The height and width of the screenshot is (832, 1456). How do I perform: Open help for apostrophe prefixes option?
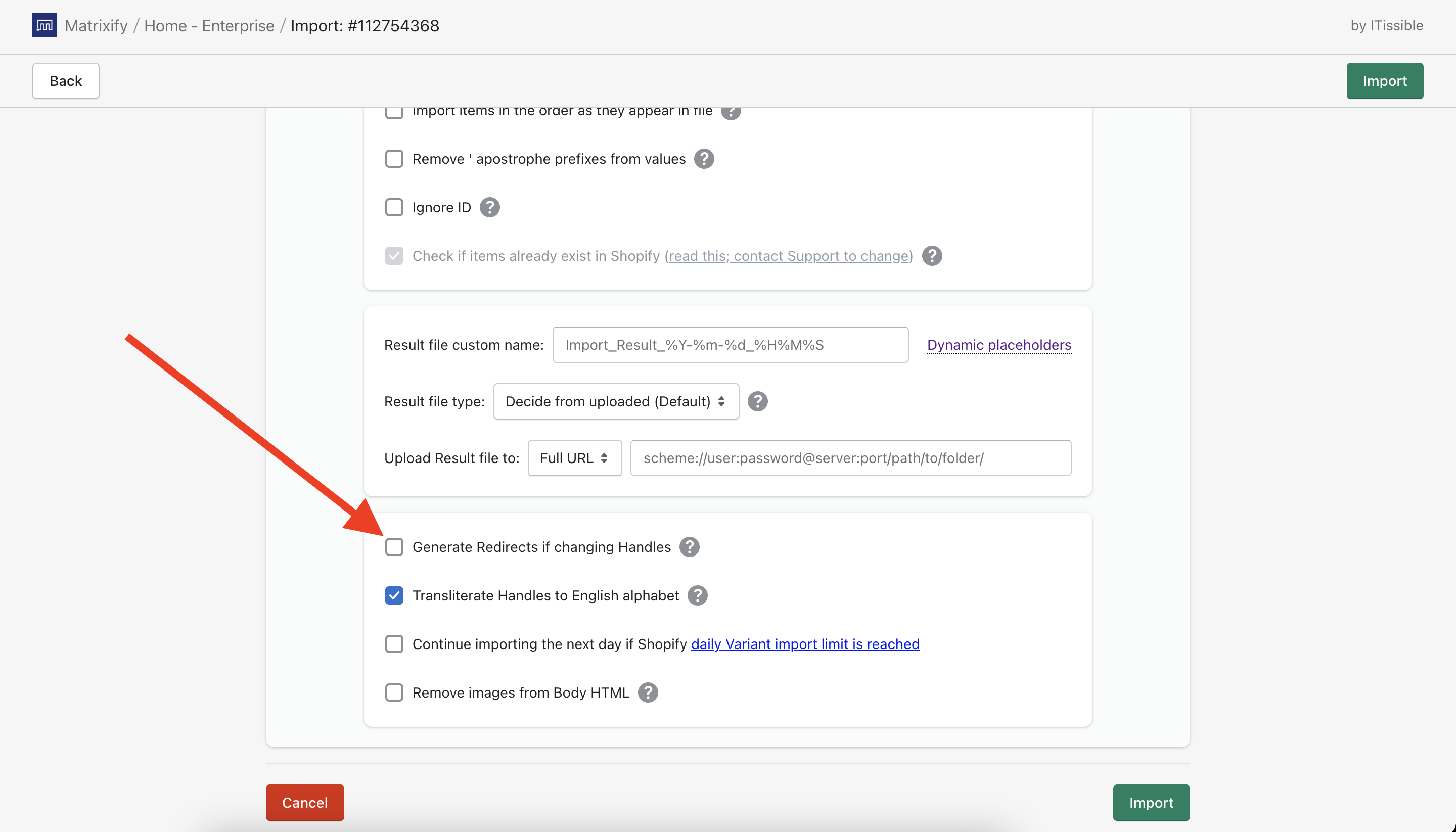tap(704, 159)
